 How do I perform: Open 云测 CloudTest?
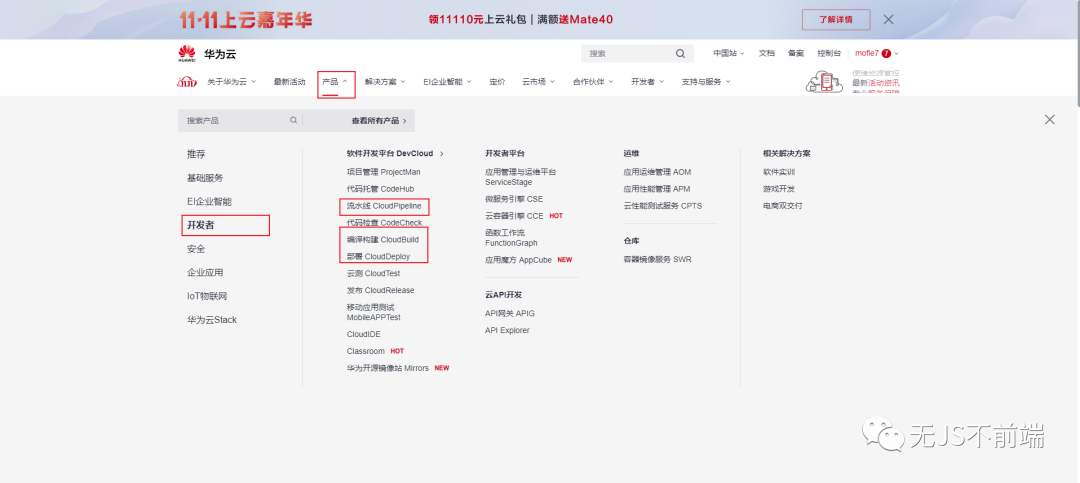373,274
